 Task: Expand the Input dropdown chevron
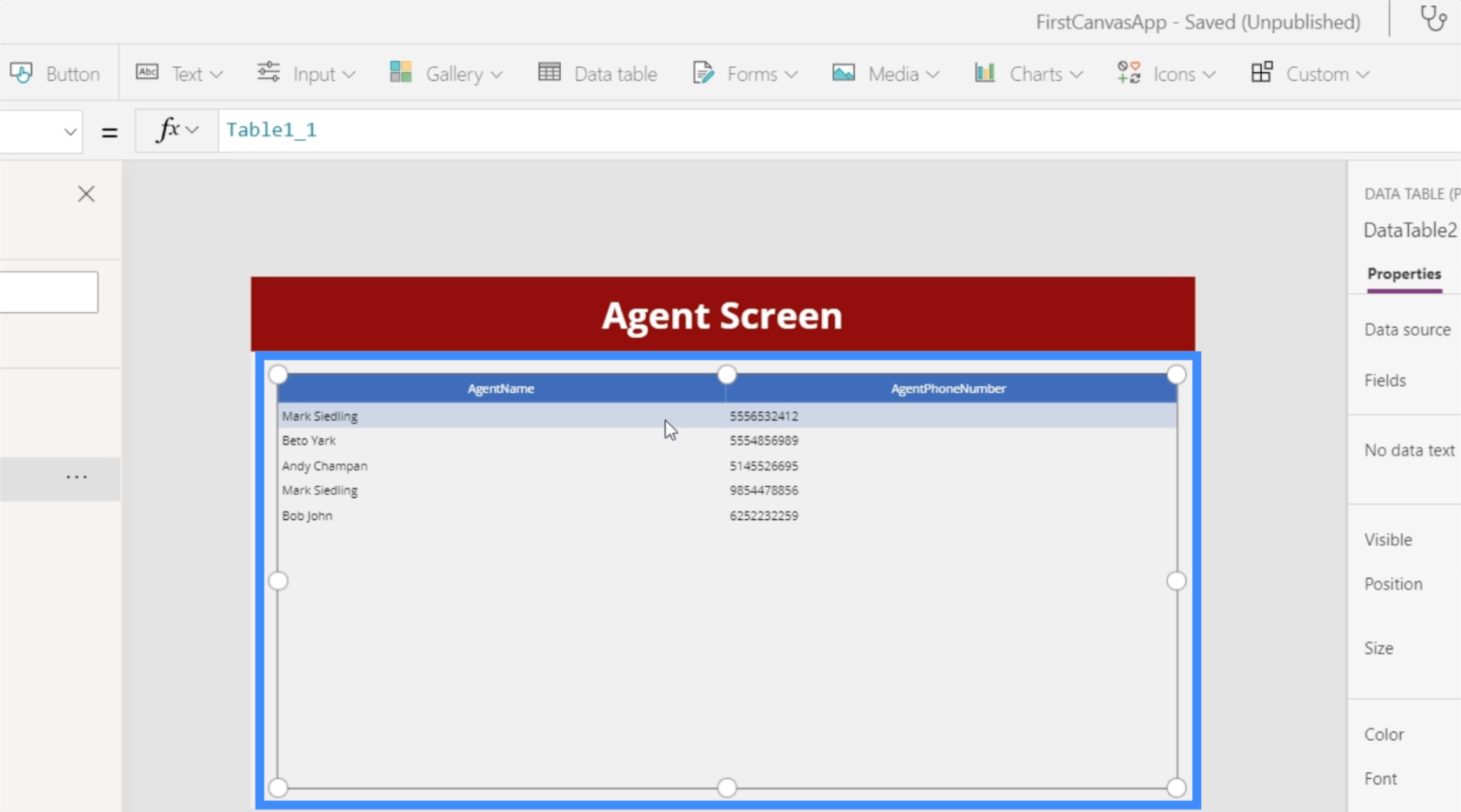349,75
